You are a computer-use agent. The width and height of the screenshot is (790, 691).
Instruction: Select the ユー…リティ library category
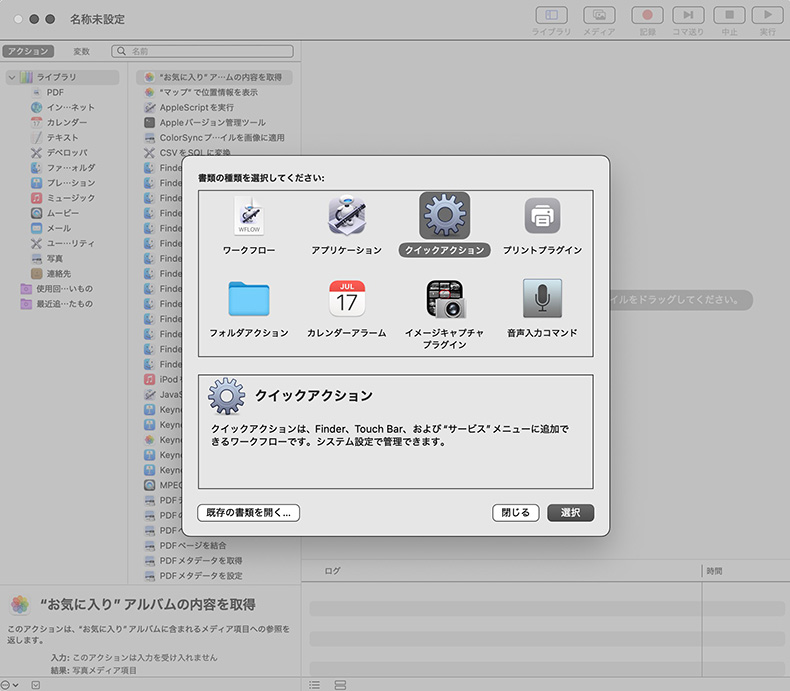coord(62,243)
